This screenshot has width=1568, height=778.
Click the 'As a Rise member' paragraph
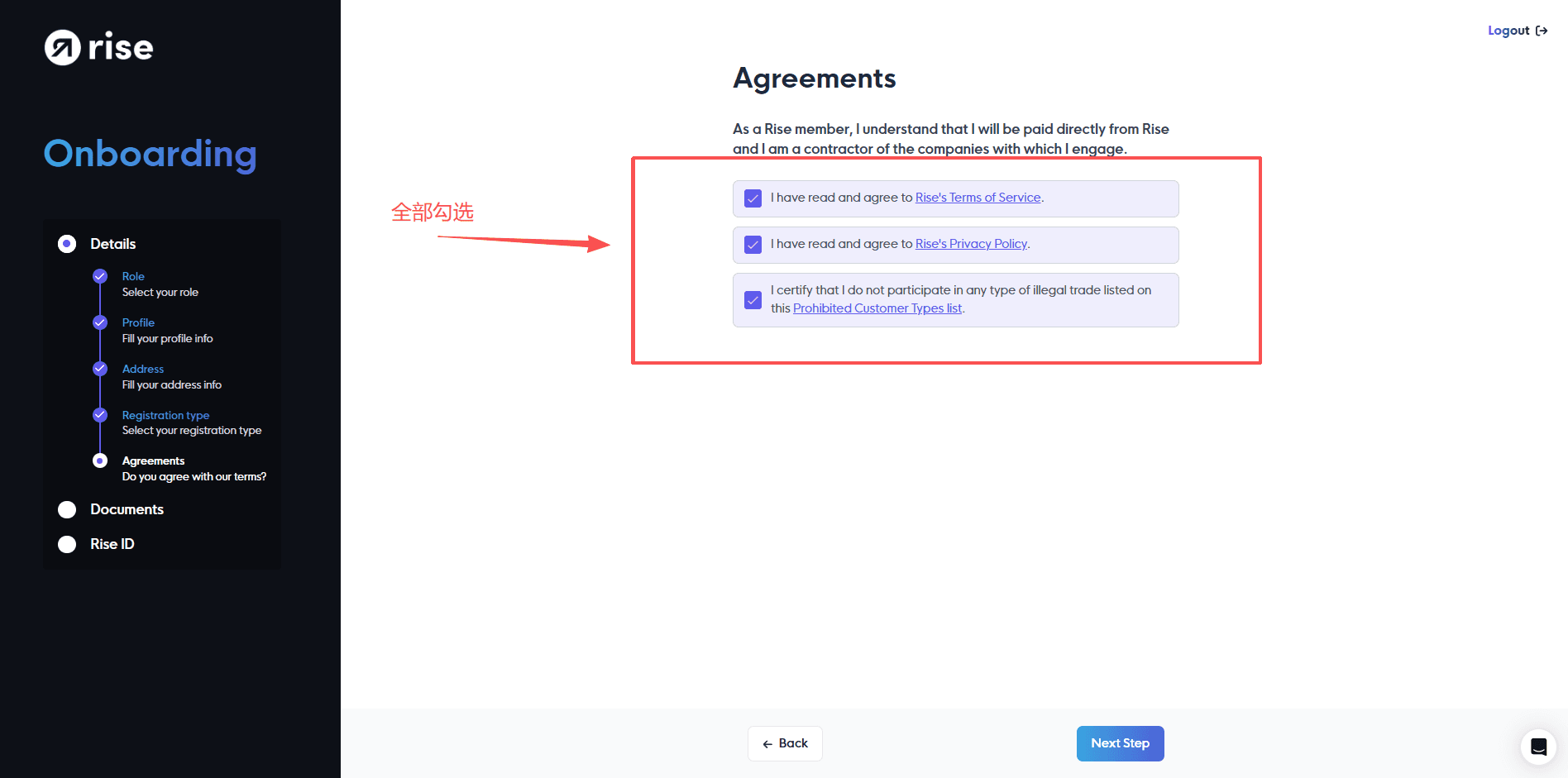coord(951,139)
